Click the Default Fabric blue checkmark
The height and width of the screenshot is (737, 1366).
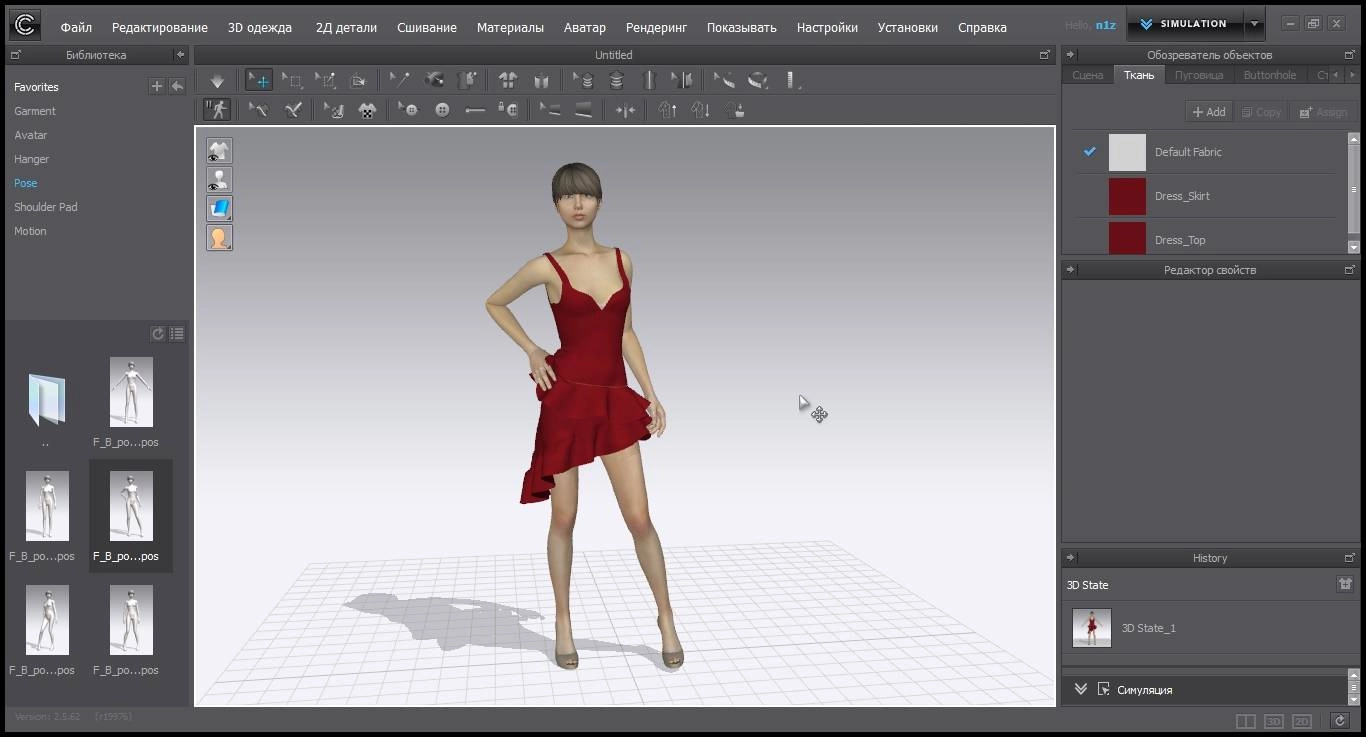click(1090, 152)
